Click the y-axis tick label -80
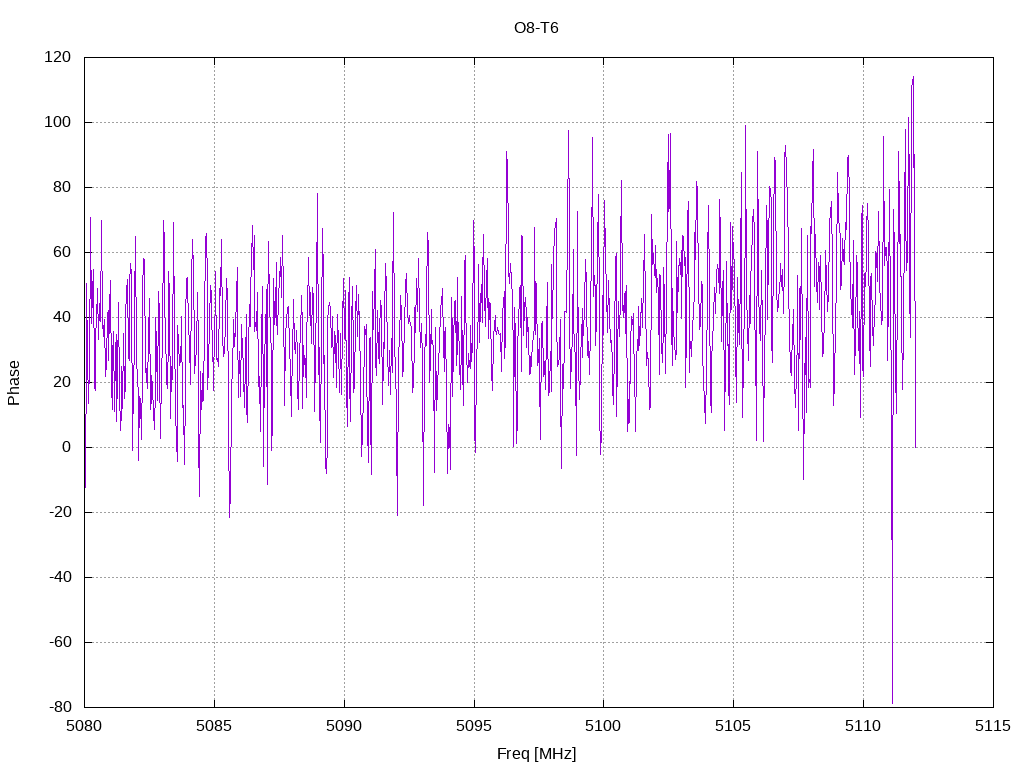 point(60,707)
